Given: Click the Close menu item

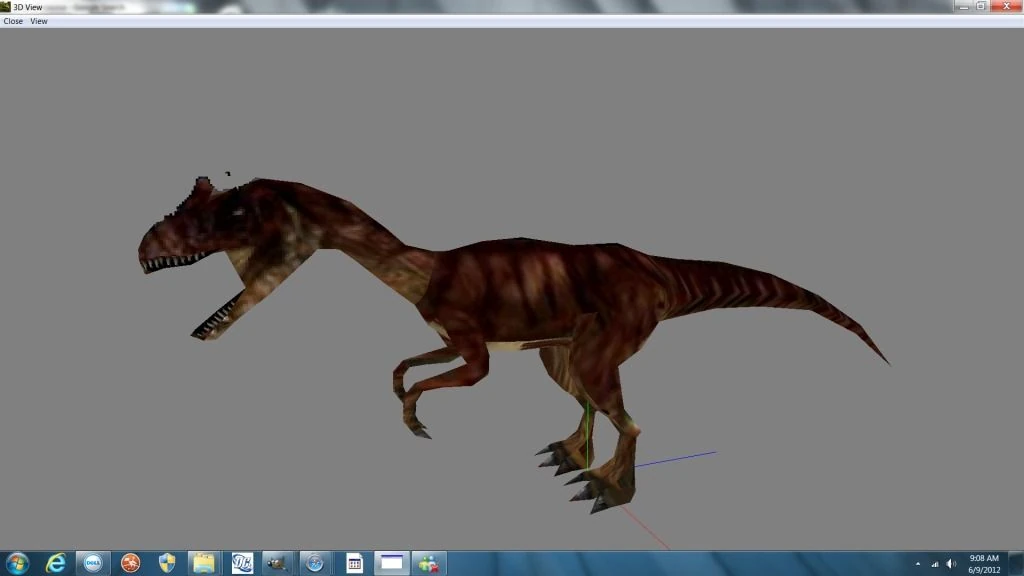Looking at the screenshot, I should point(13,21).
